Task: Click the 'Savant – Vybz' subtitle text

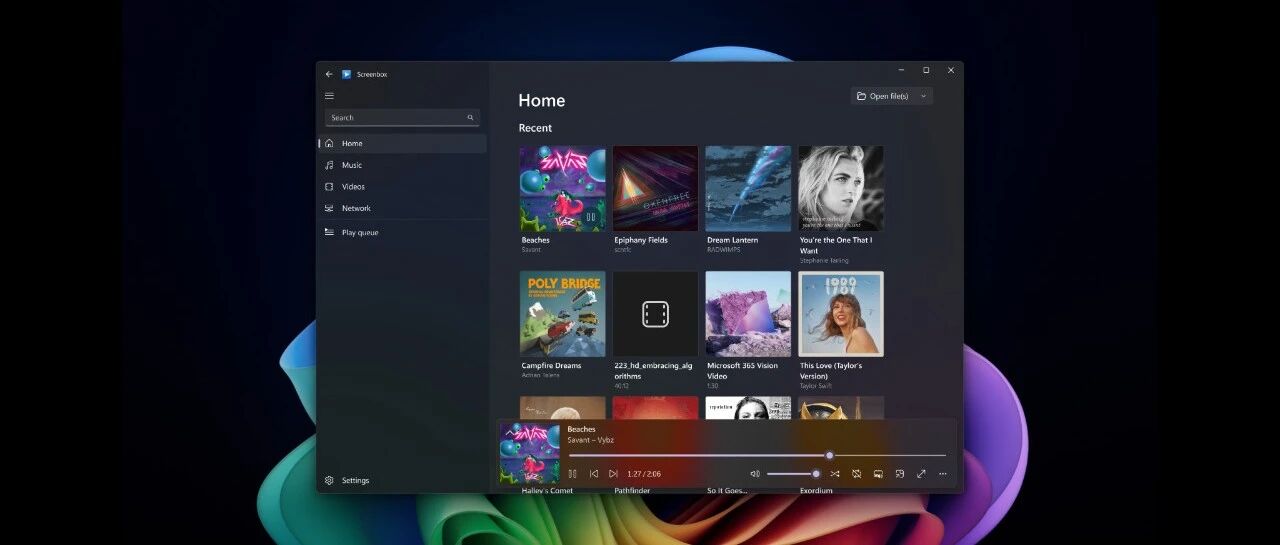Action: point(590,440)
